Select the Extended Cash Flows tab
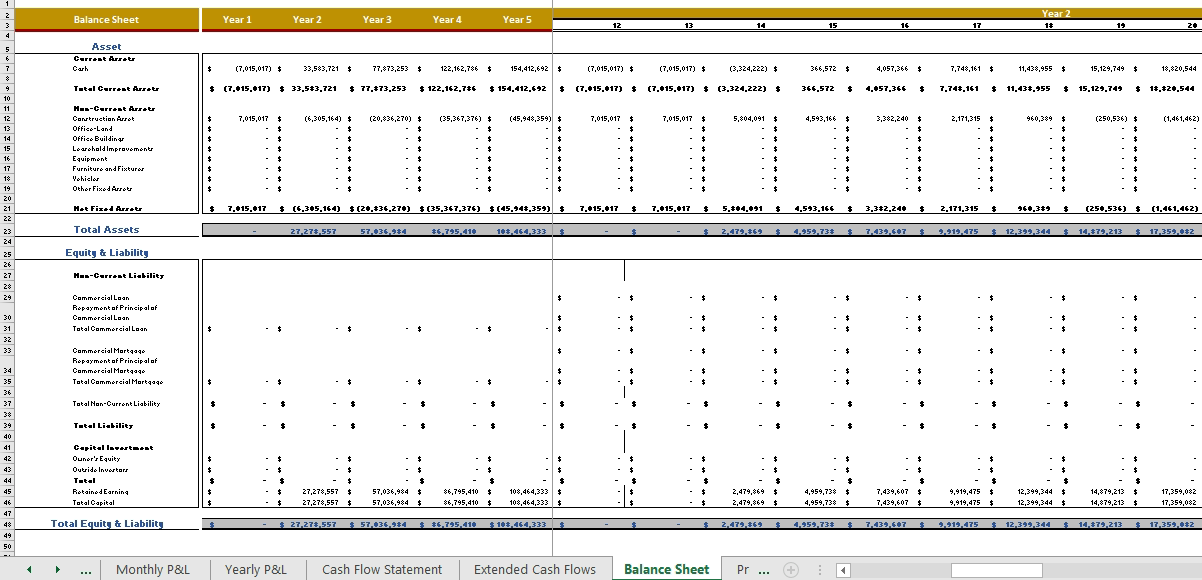The height and width of the screenshot is (580, 1202). (534, 570)
